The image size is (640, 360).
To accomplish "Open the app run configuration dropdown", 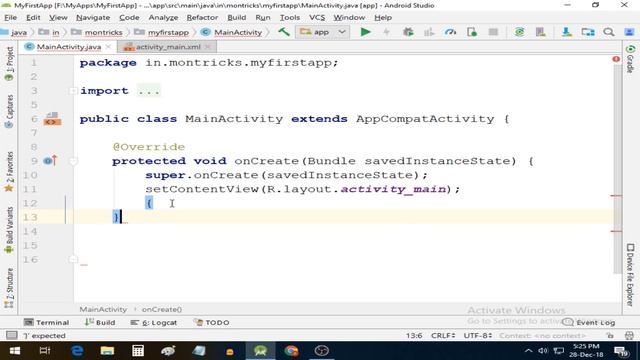I will tap(322, 32).
